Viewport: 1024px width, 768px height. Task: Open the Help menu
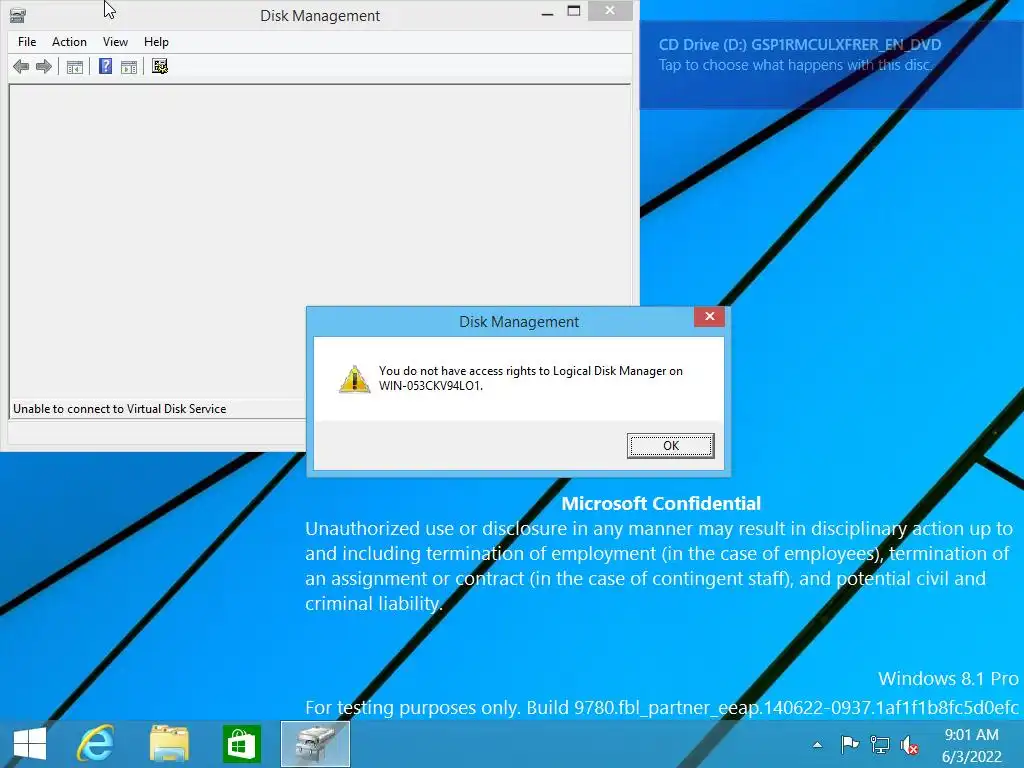[x=156, y=42]
